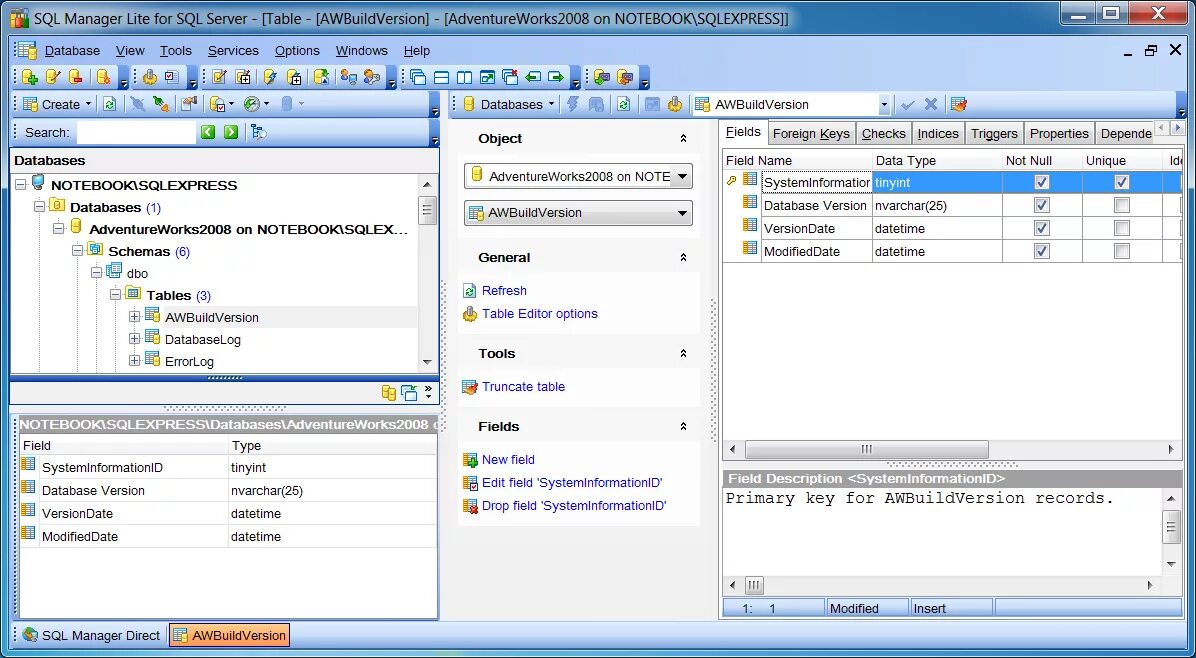Click the green execute search arrow icon
This screenshot has width=1196, height=658.
(x=231, y=132)
